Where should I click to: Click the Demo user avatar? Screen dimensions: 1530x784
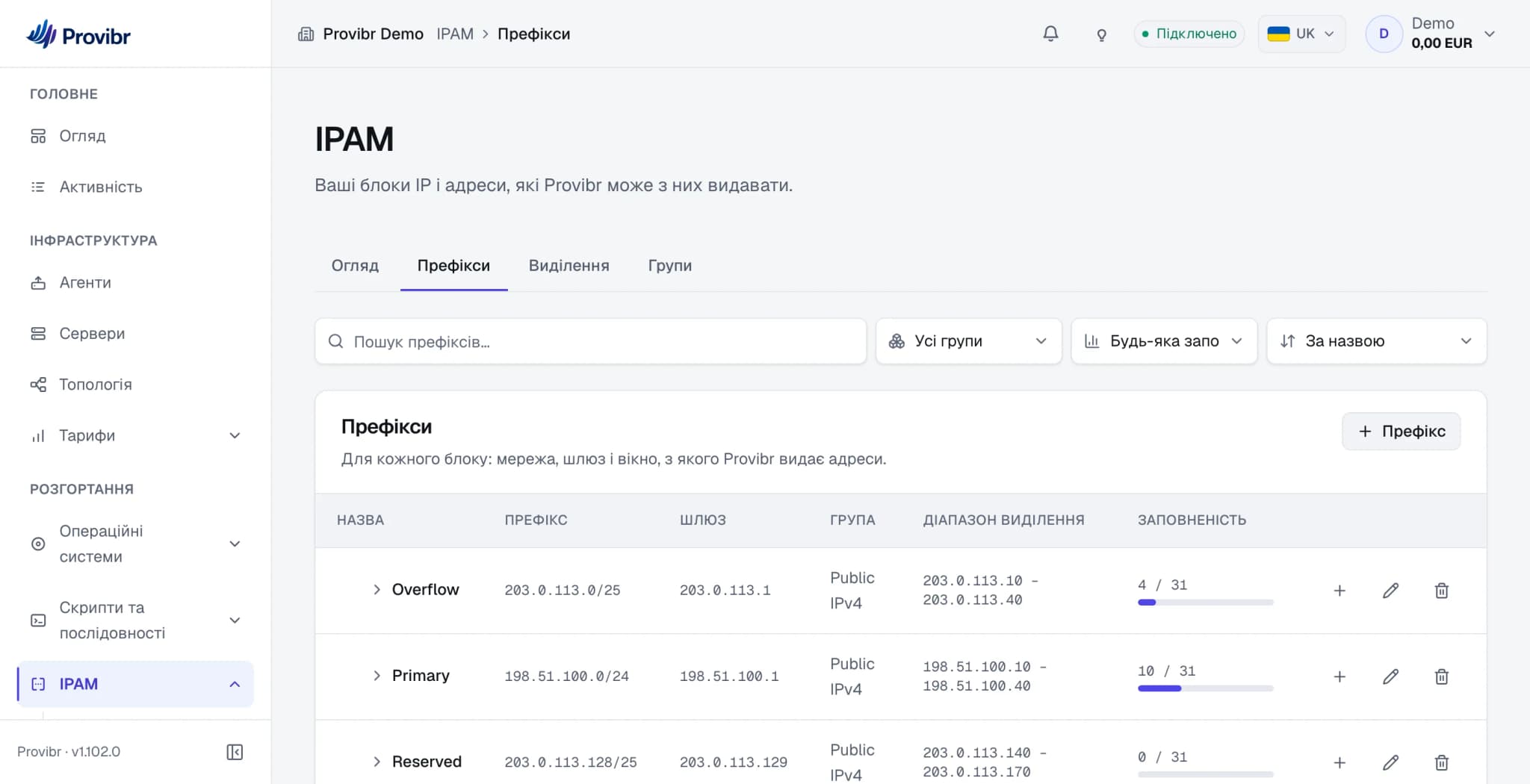pyautogui.click(x=1384, y=34)
